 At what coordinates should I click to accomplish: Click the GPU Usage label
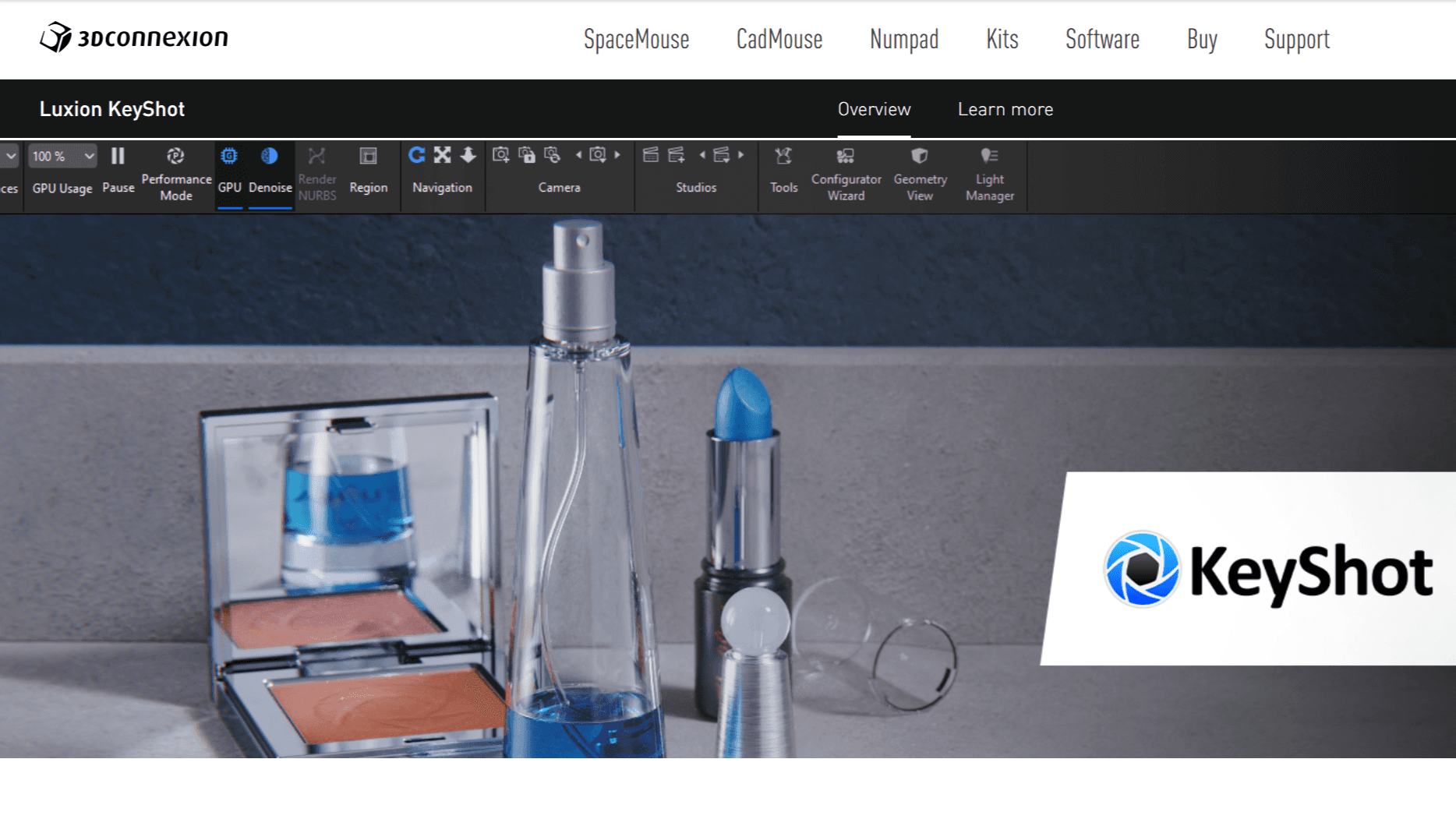click(x=62, y=188)
